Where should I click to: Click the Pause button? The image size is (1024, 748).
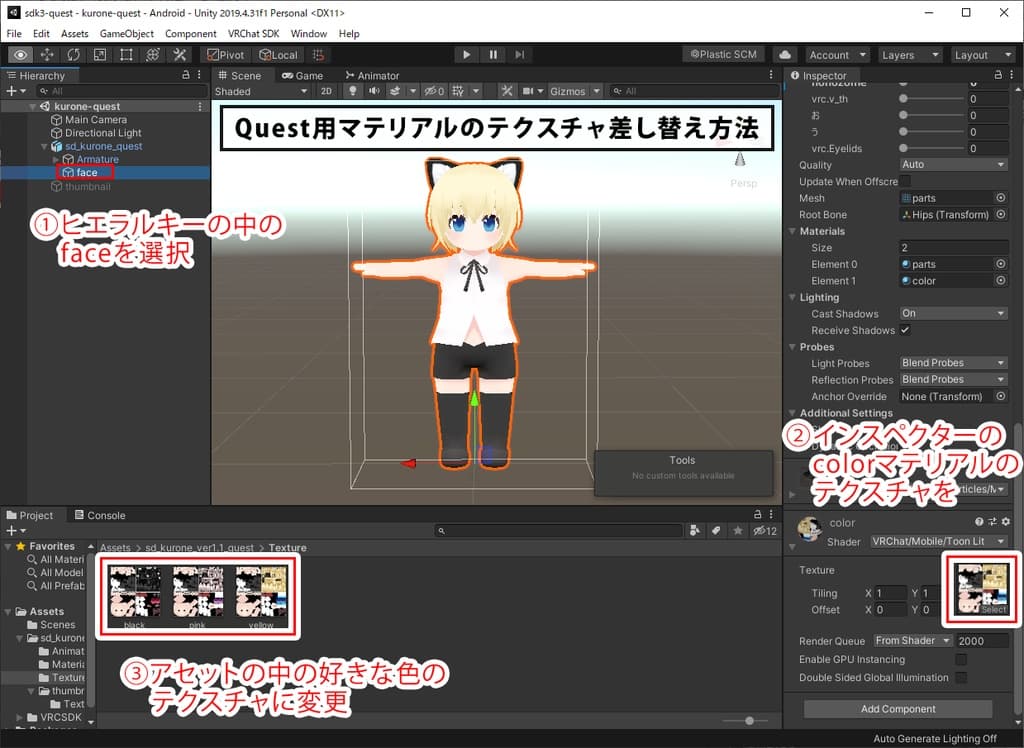point(493,55)
